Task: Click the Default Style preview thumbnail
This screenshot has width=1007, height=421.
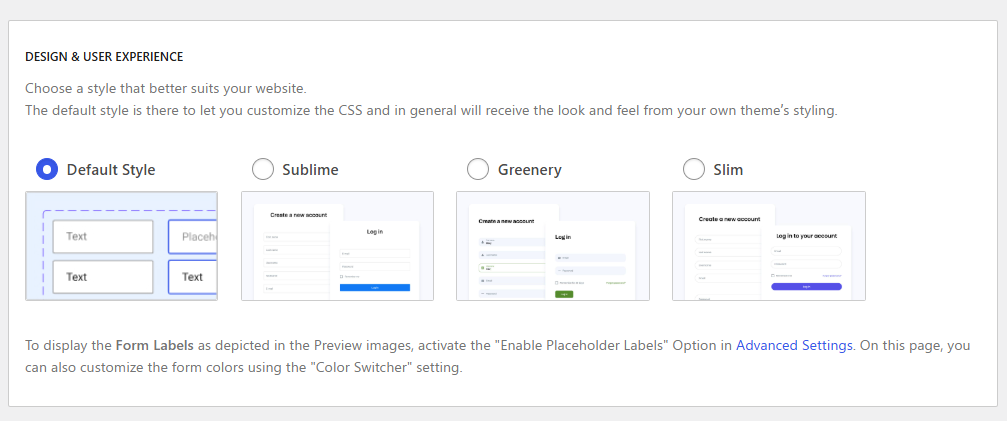Action: (x=121, y=246)
